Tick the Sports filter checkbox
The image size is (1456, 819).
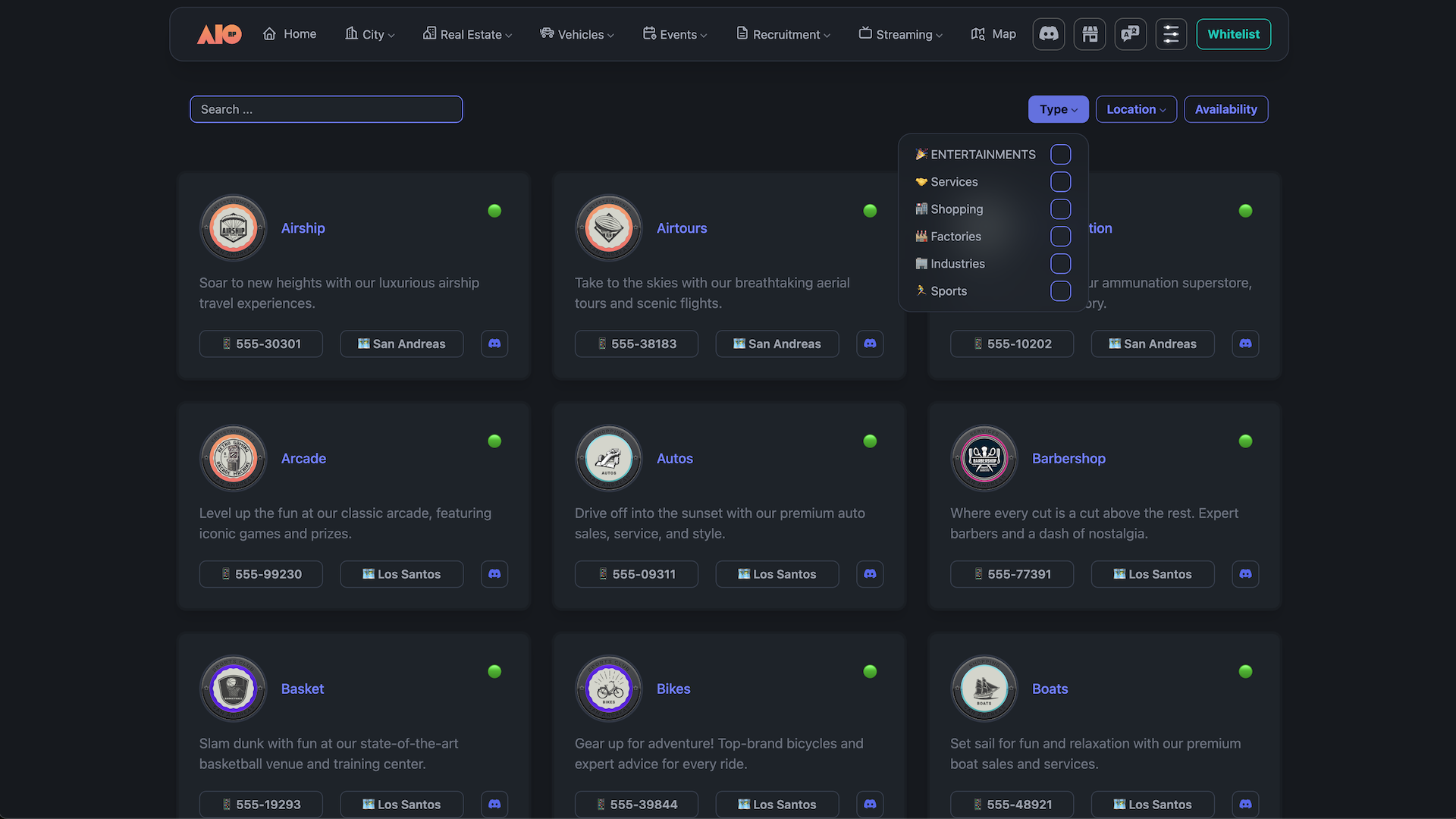click(1060, 291)
